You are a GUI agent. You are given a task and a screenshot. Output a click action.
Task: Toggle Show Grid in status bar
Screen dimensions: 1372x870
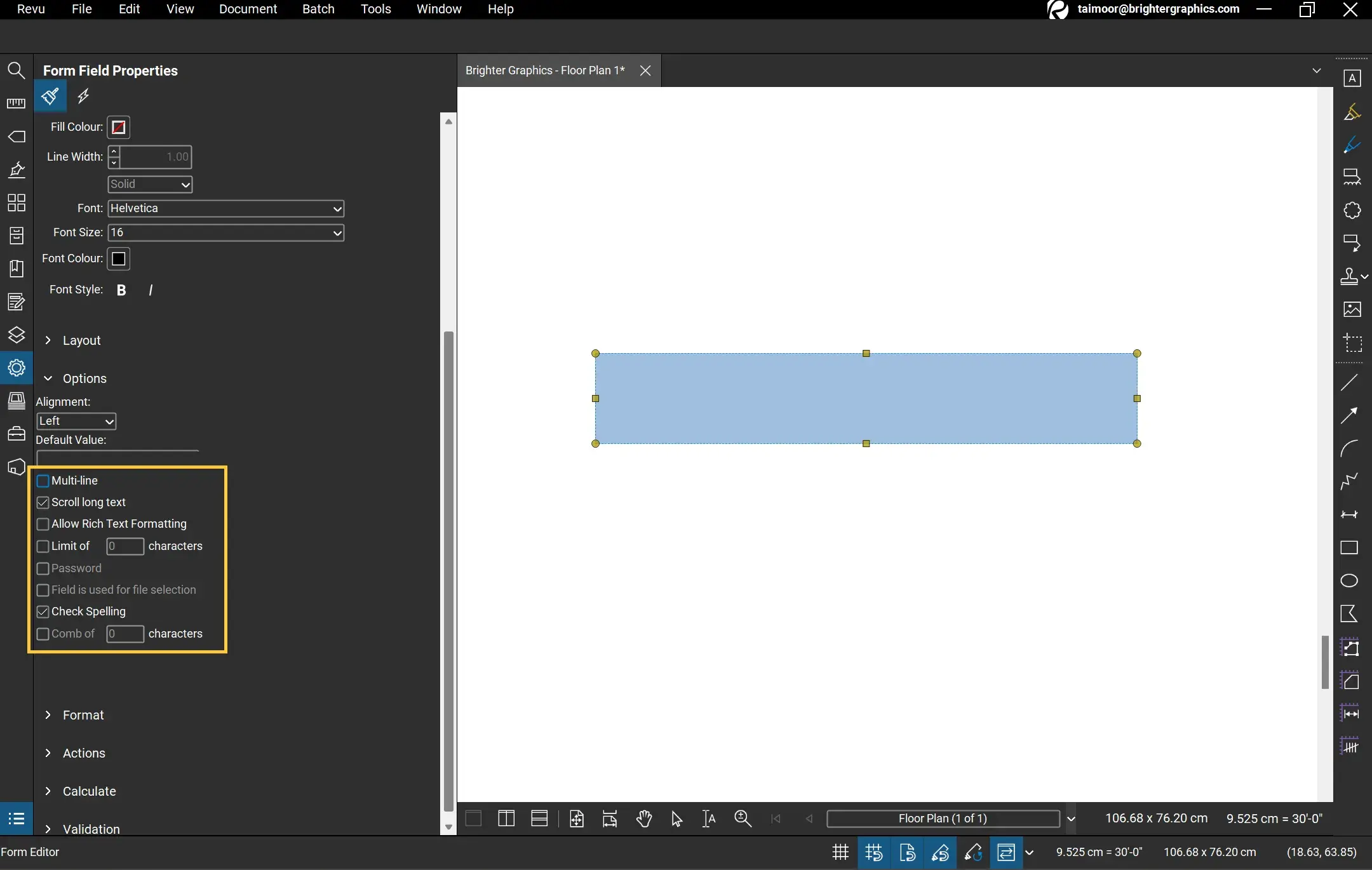[x=840, y=852]
